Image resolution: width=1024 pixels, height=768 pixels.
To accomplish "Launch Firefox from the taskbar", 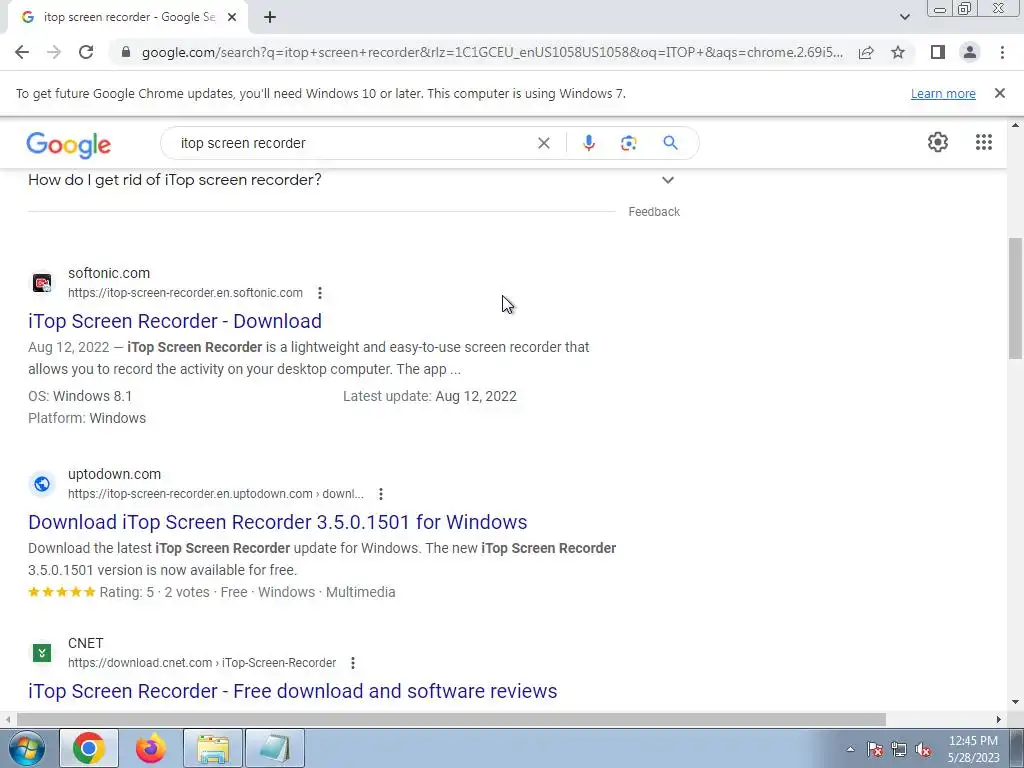I will [151, 748].
